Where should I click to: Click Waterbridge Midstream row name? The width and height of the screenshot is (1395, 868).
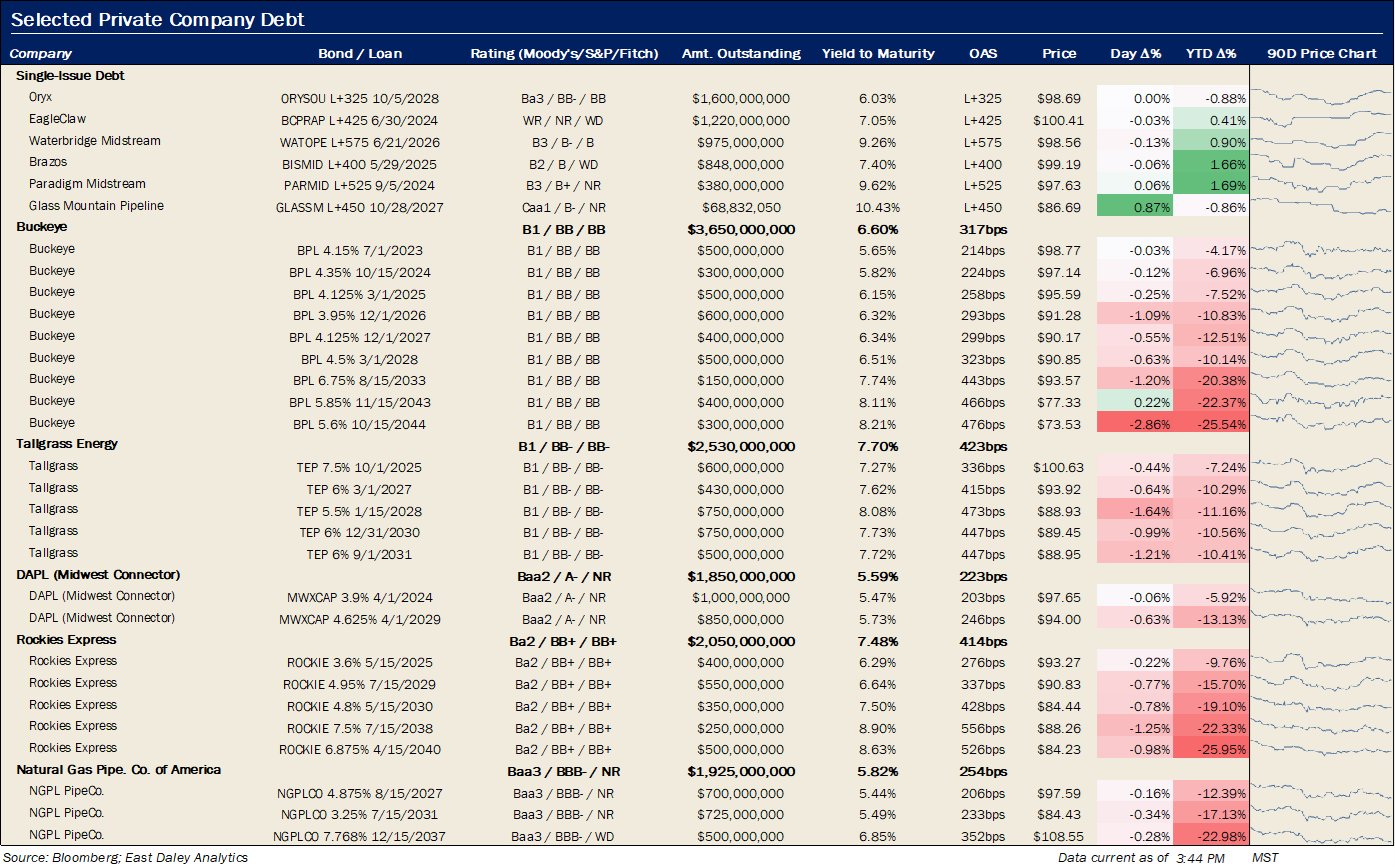coord(94,141)
